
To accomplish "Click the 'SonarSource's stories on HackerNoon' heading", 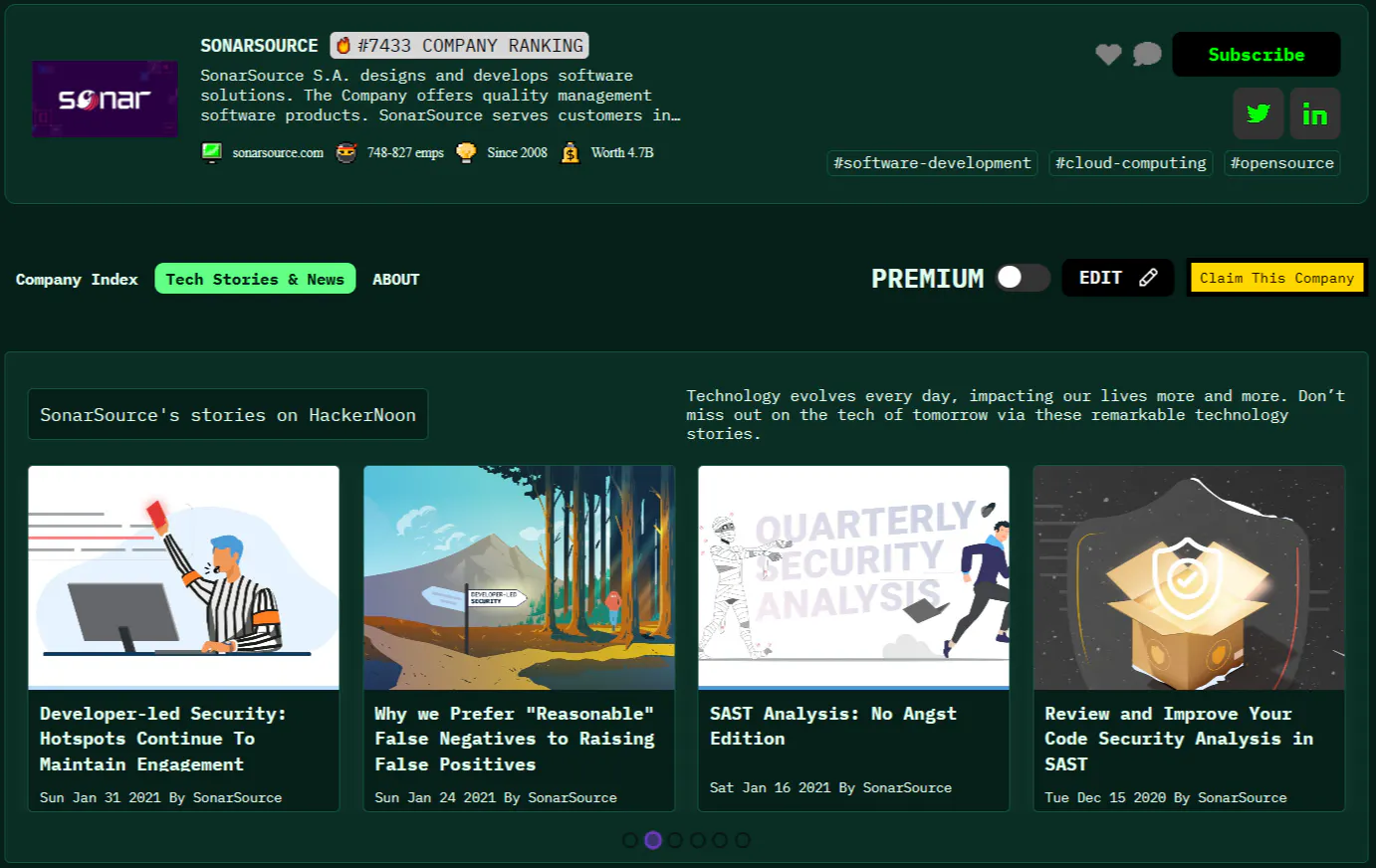I will 228,414.
